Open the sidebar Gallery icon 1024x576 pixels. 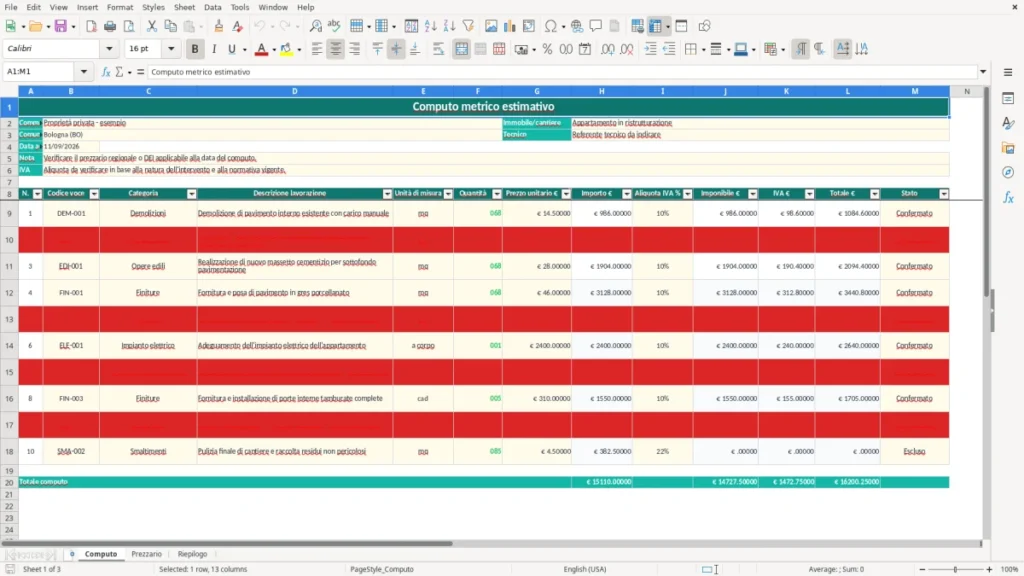(x=1008, y=148)
